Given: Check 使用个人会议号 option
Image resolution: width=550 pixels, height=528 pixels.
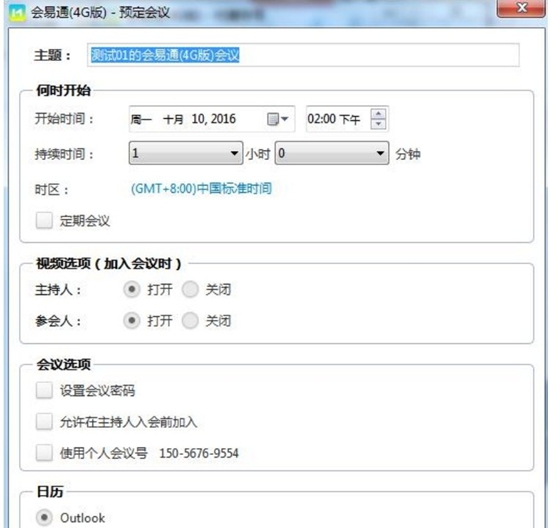Looking at the screenshot, I should pyautogui.click(x=44, y=453).
